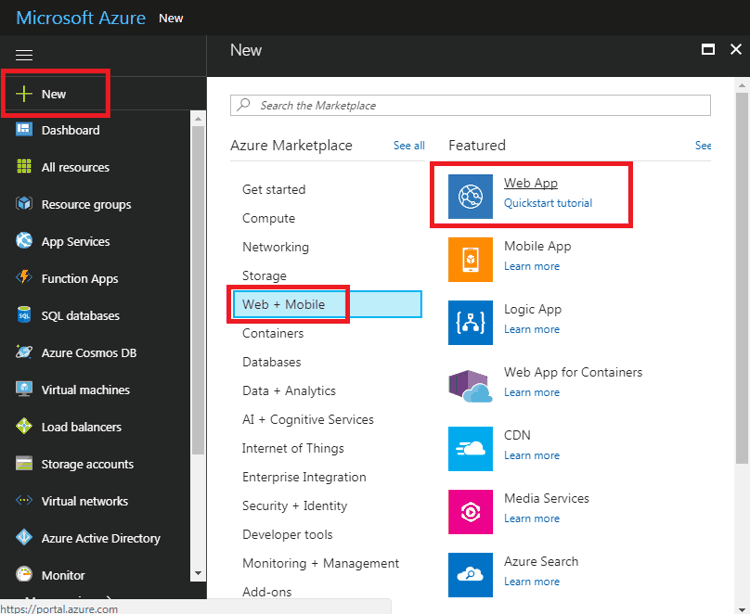Maximize the New blade

[x=708, y=49]
